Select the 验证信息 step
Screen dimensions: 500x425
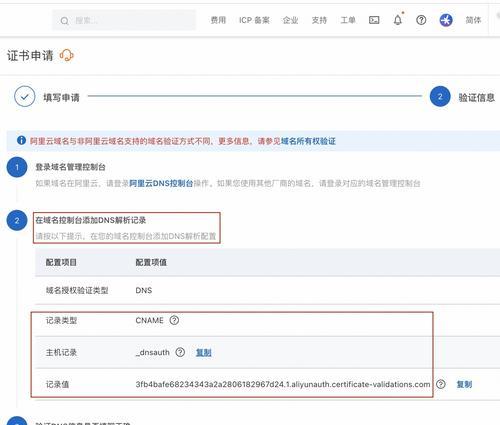click(476, 98)
